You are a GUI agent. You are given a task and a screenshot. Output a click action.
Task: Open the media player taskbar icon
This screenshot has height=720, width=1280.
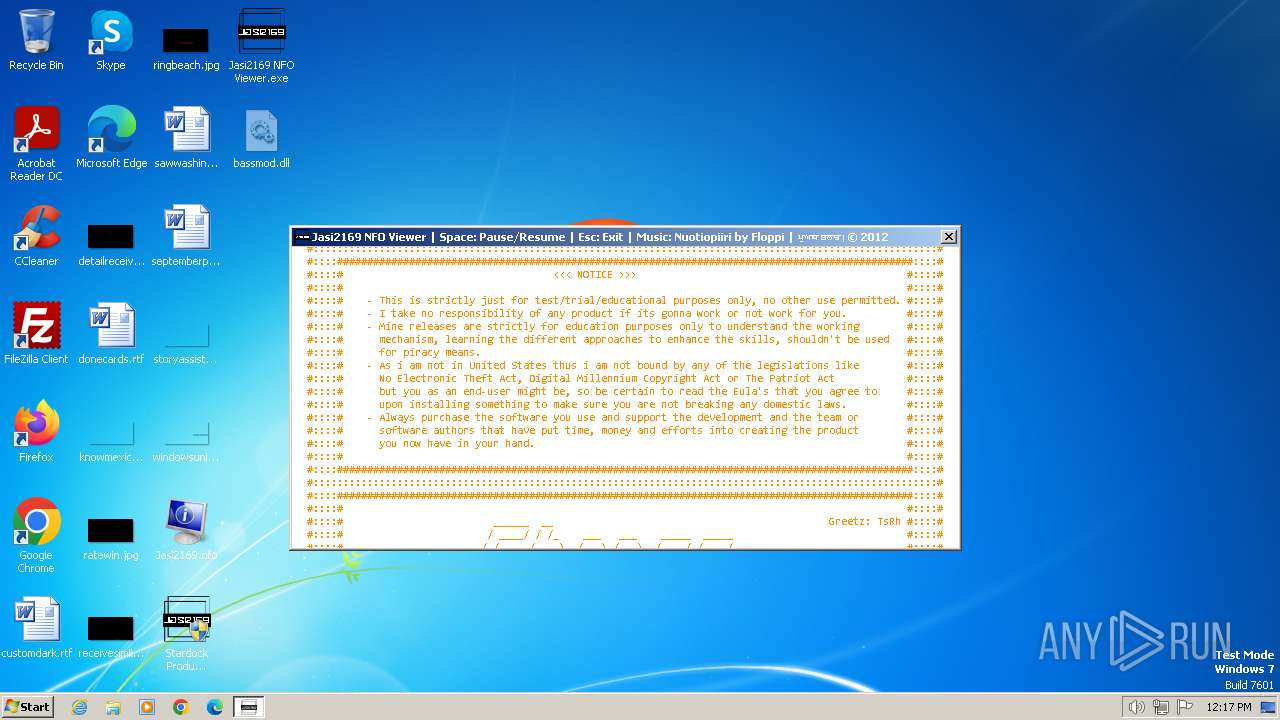pos(147,707)
